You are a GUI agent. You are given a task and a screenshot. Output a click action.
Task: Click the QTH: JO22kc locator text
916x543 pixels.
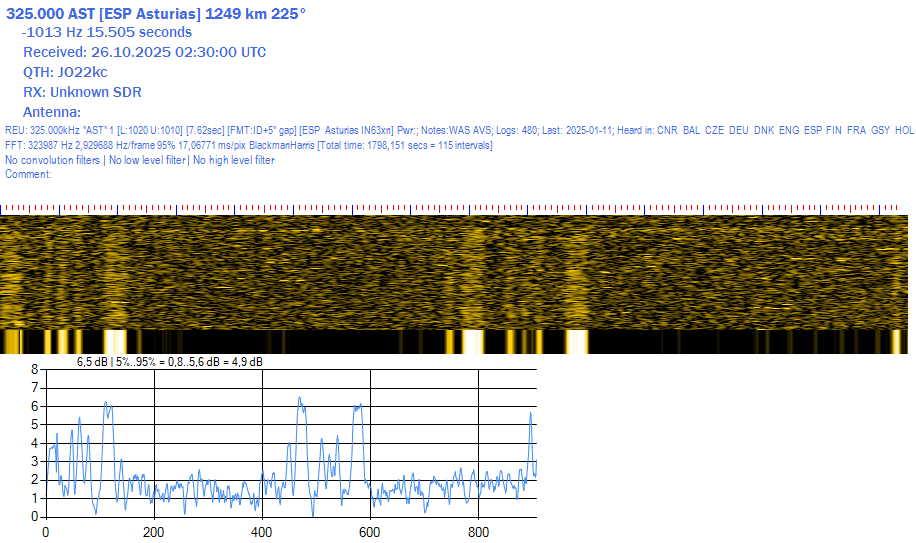coord(65,73)
